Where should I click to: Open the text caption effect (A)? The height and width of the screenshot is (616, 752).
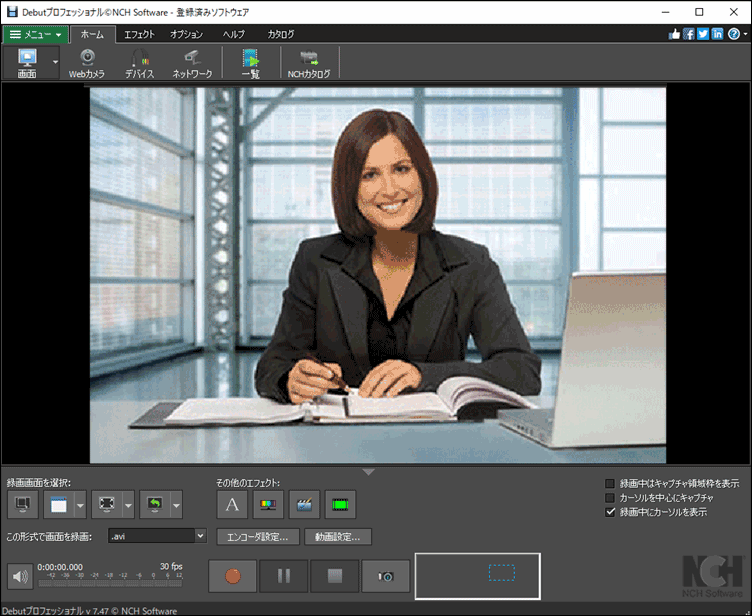pyautogui.click(x=232, y=504)
